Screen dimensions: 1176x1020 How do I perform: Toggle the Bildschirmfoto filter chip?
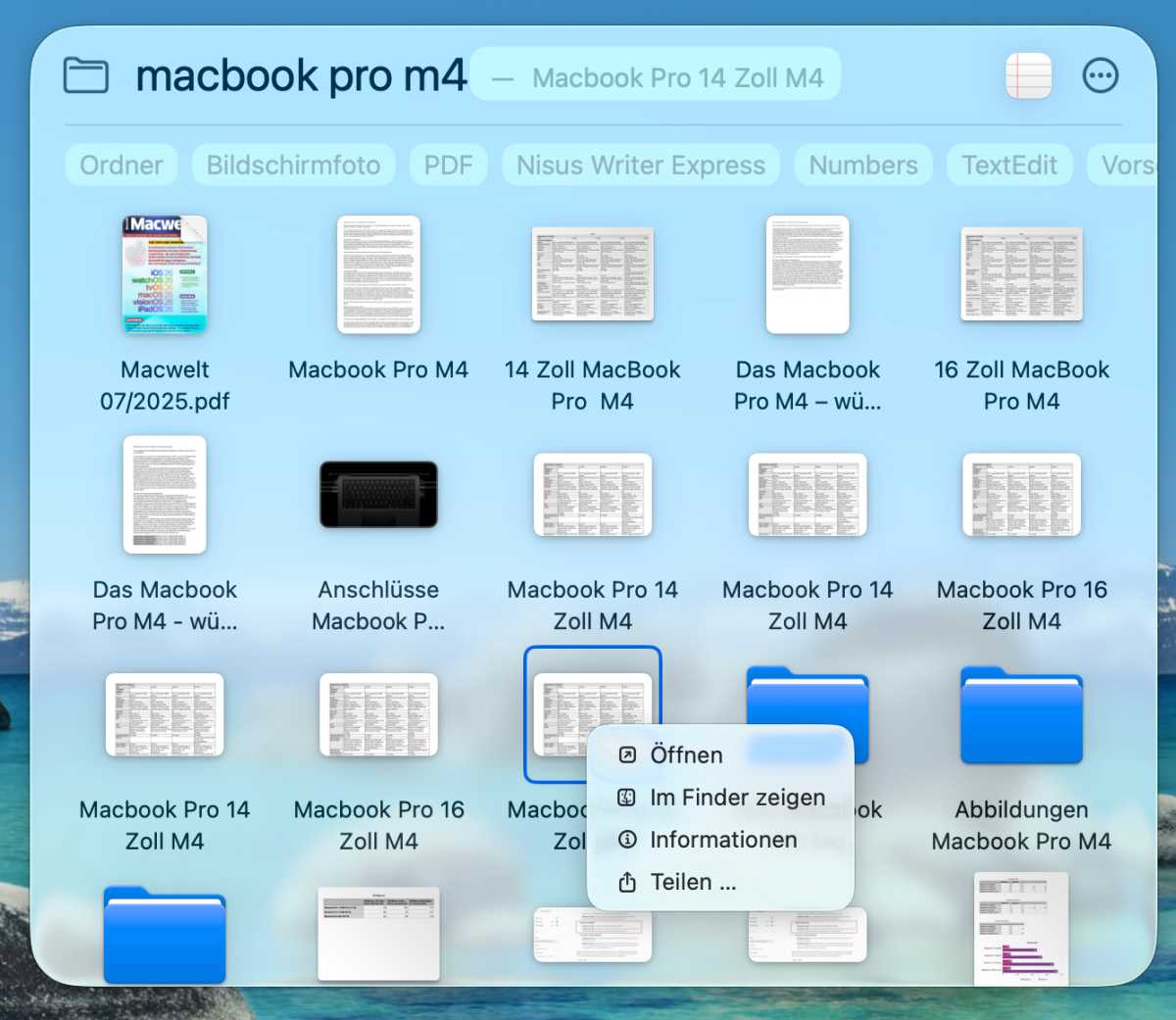(x=293, y=165)
